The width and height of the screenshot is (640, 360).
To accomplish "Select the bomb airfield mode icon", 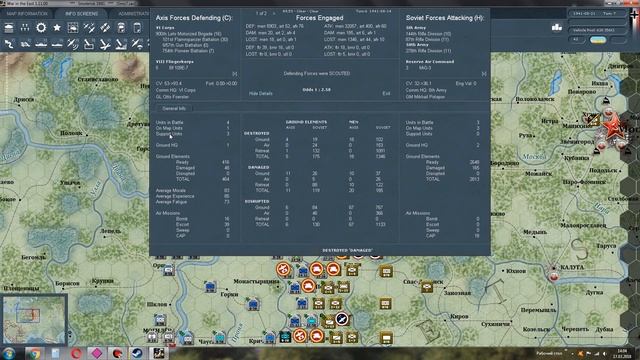I will pos(105,44).
